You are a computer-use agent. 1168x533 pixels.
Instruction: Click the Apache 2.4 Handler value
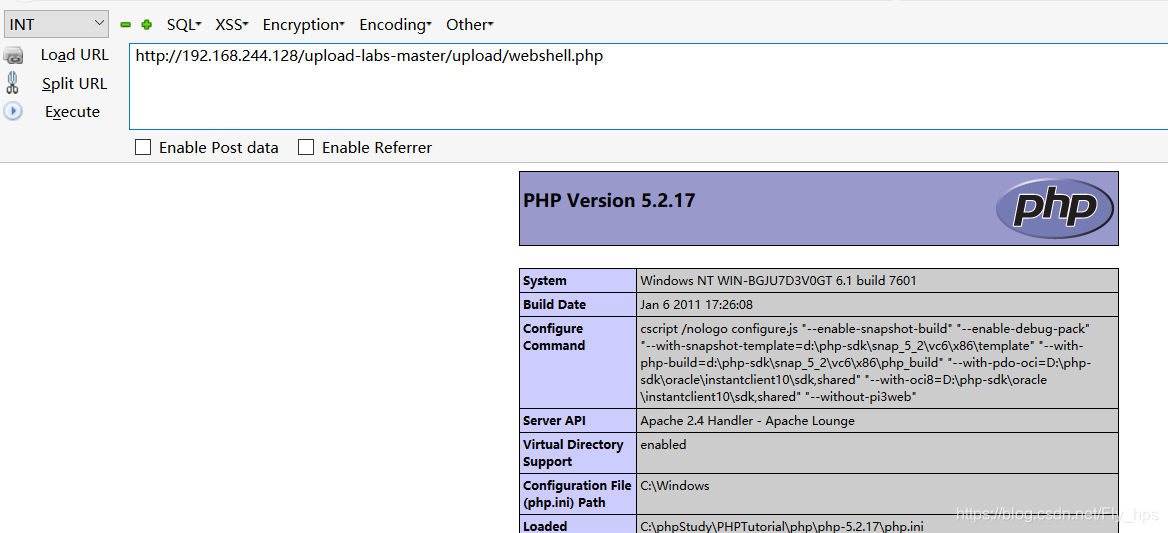pyautogui.click(x=747, y=421)
